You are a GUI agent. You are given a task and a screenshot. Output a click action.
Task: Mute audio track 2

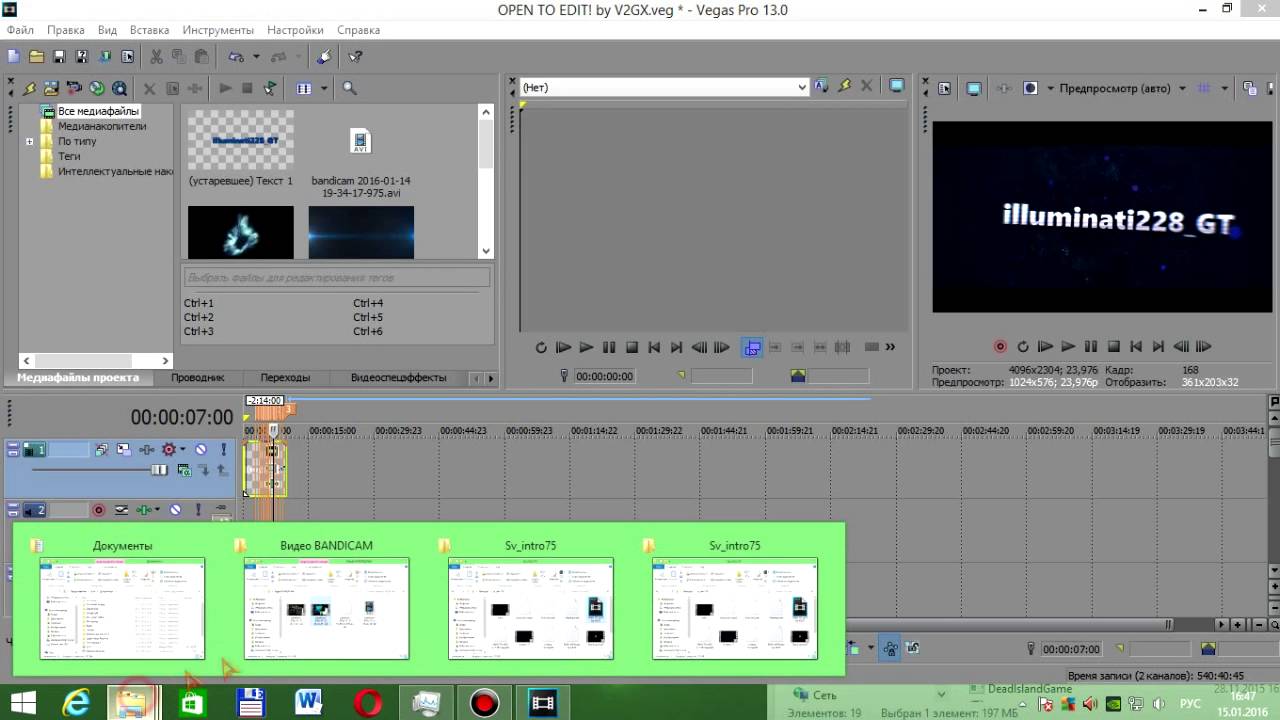click(176, 510)
